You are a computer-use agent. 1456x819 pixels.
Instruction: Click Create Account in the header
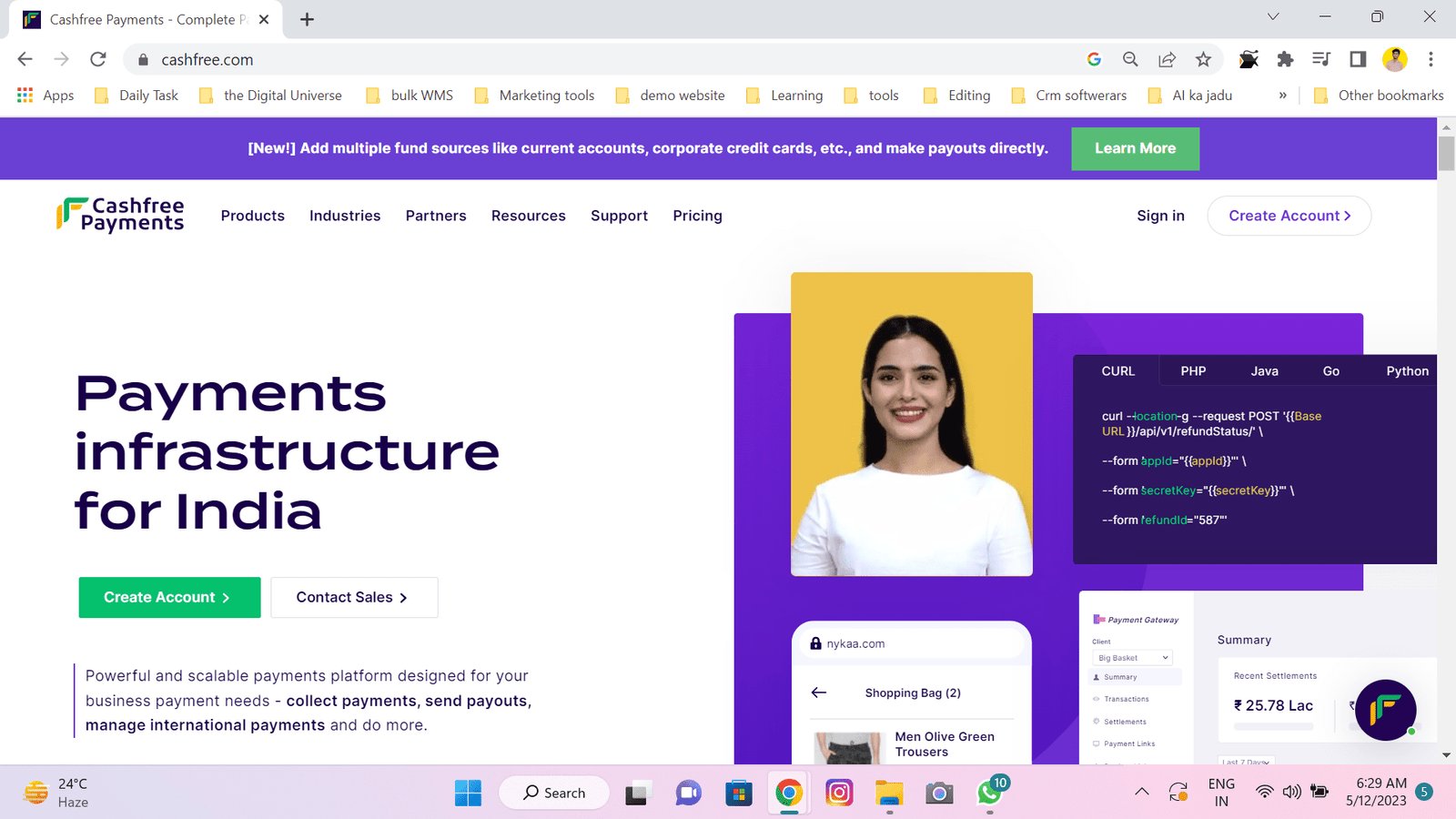[1289, 216]
